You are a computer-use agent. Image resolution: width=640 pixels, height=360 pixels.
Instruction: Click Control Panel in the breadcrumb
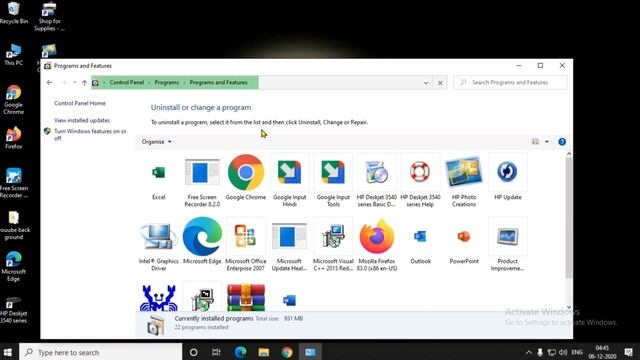[x=127, y=82]
